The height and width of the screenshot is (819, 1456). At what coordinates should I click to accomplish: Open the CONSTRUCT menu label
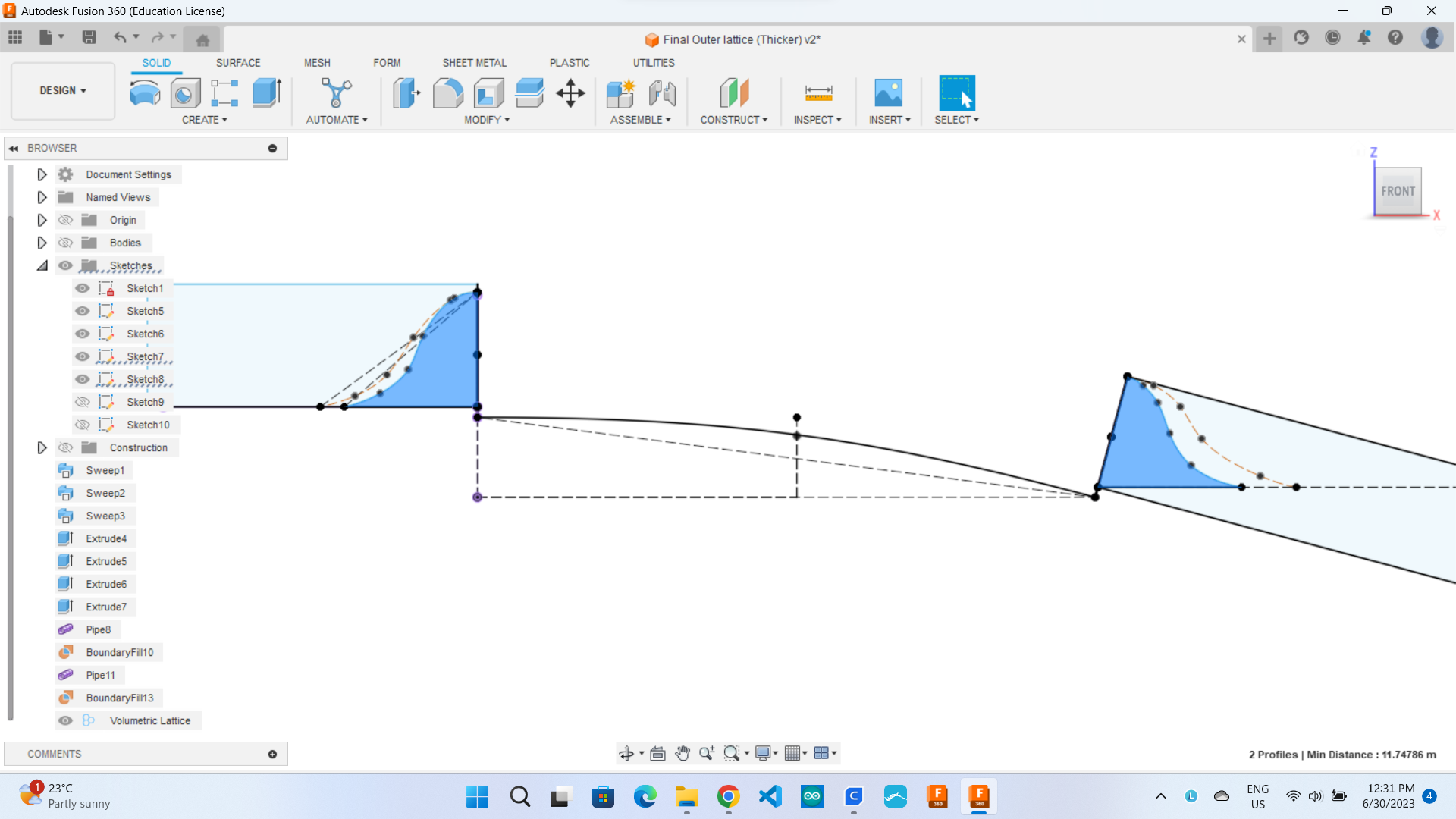click(733, 120)
